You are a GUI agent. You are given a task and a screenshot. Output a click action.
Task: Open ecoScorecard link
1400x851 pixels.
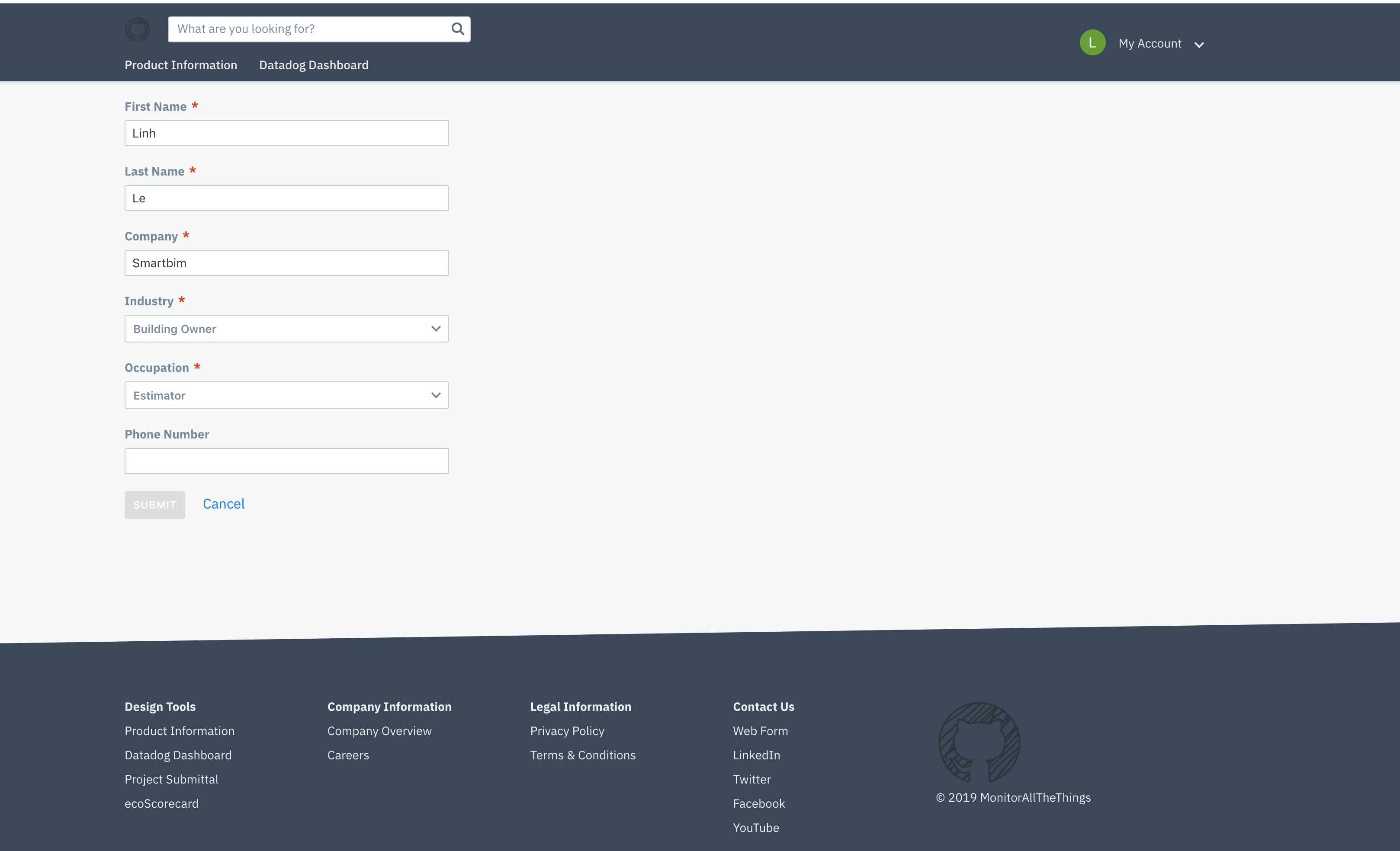click(x=161, y=803)
